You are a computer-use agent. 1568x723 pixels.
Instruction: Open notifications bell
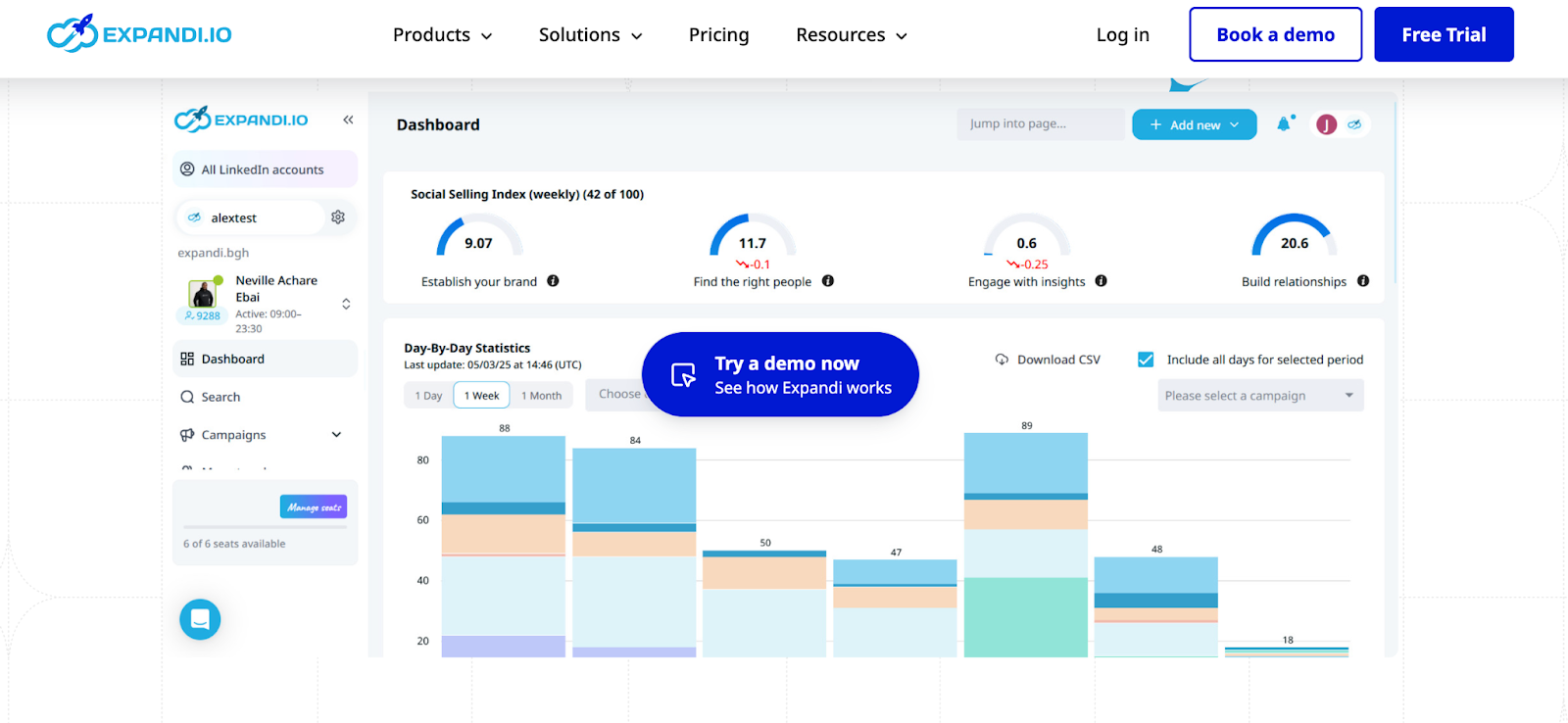point(1284,123)
